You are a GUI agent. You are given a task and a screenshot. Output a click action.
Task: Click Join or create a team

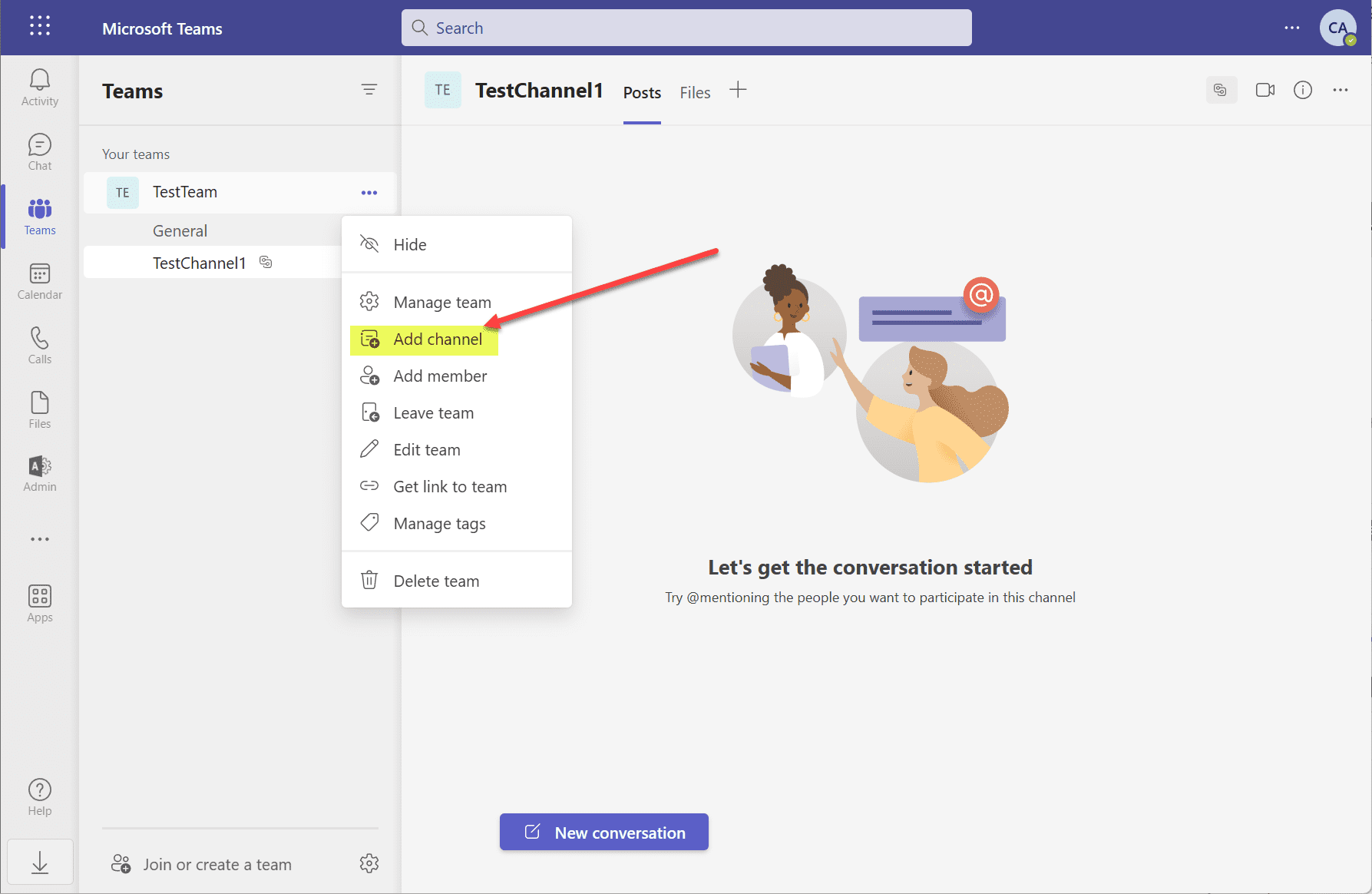[x=201, y=864]
